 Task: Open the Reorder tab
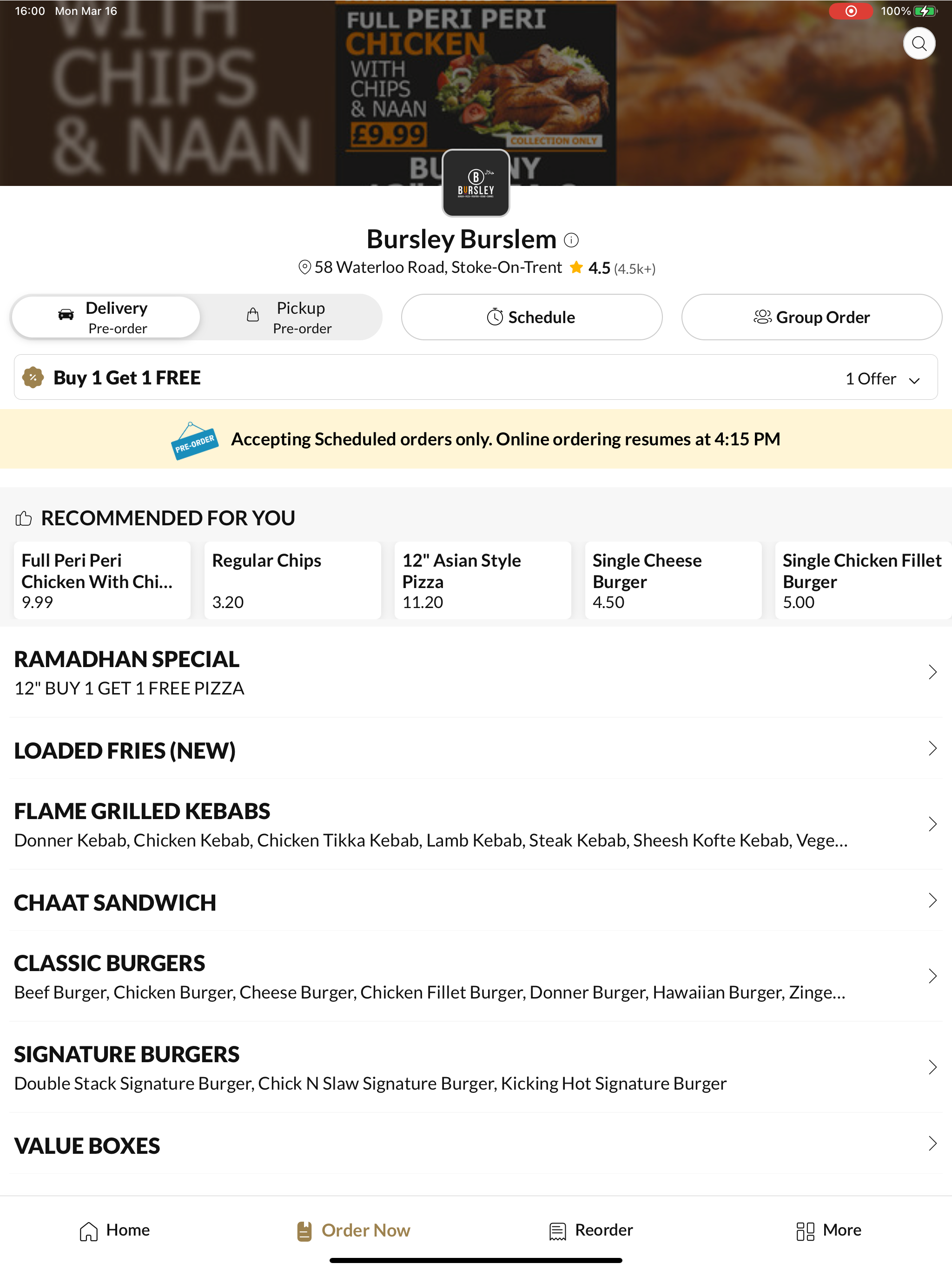[x=591, y=1230]
